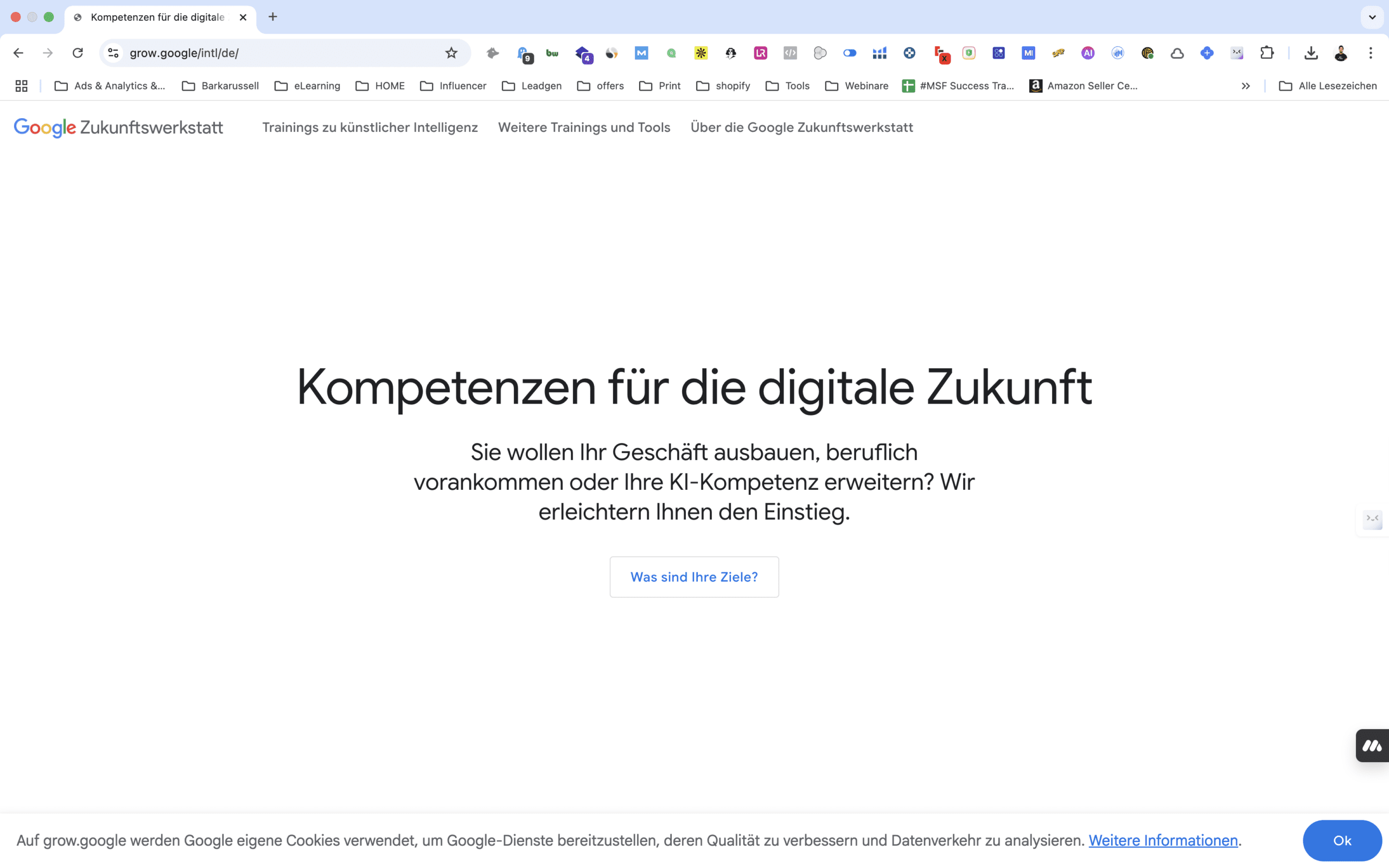Click the 'Was sind Ihre Ziele?' button
This screenshot has width=1389, height=868.
(x=694, y=577)
